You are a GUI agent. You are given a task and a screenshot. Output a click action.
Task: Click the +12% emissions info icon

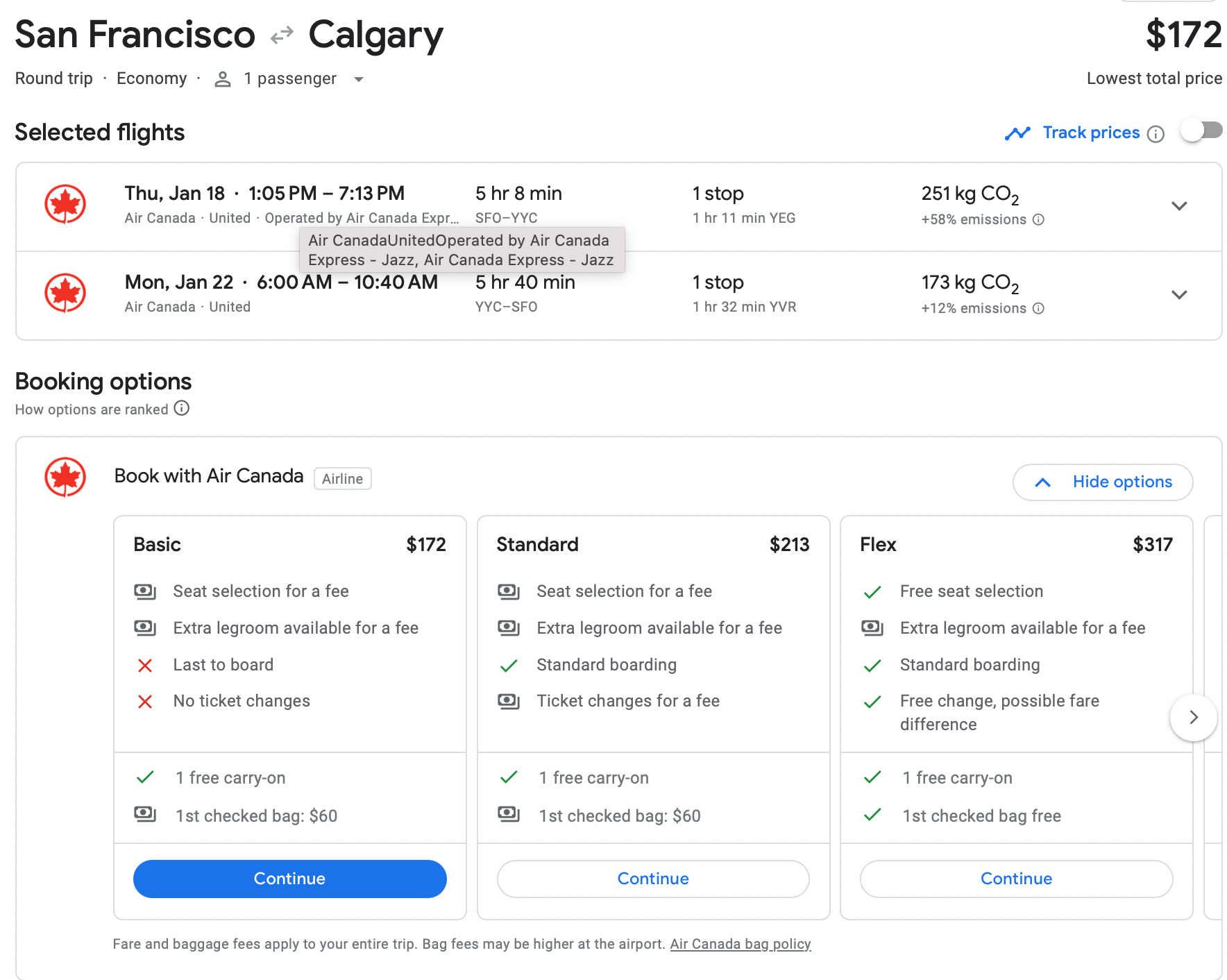tap(1038, 309)
